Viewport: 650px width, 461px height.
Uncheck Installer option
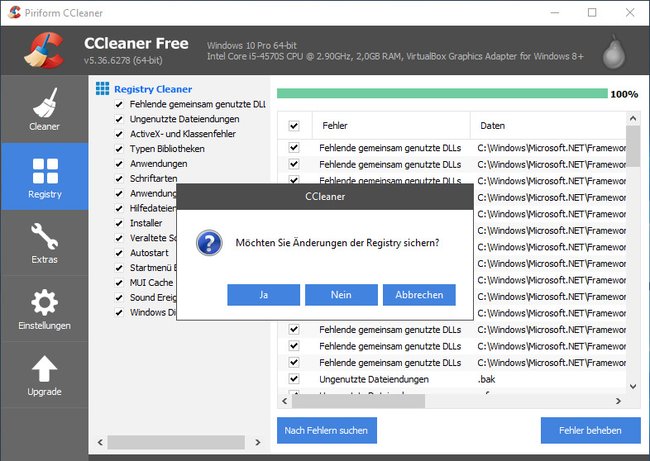pyautogui.click(x=119, y=223)
